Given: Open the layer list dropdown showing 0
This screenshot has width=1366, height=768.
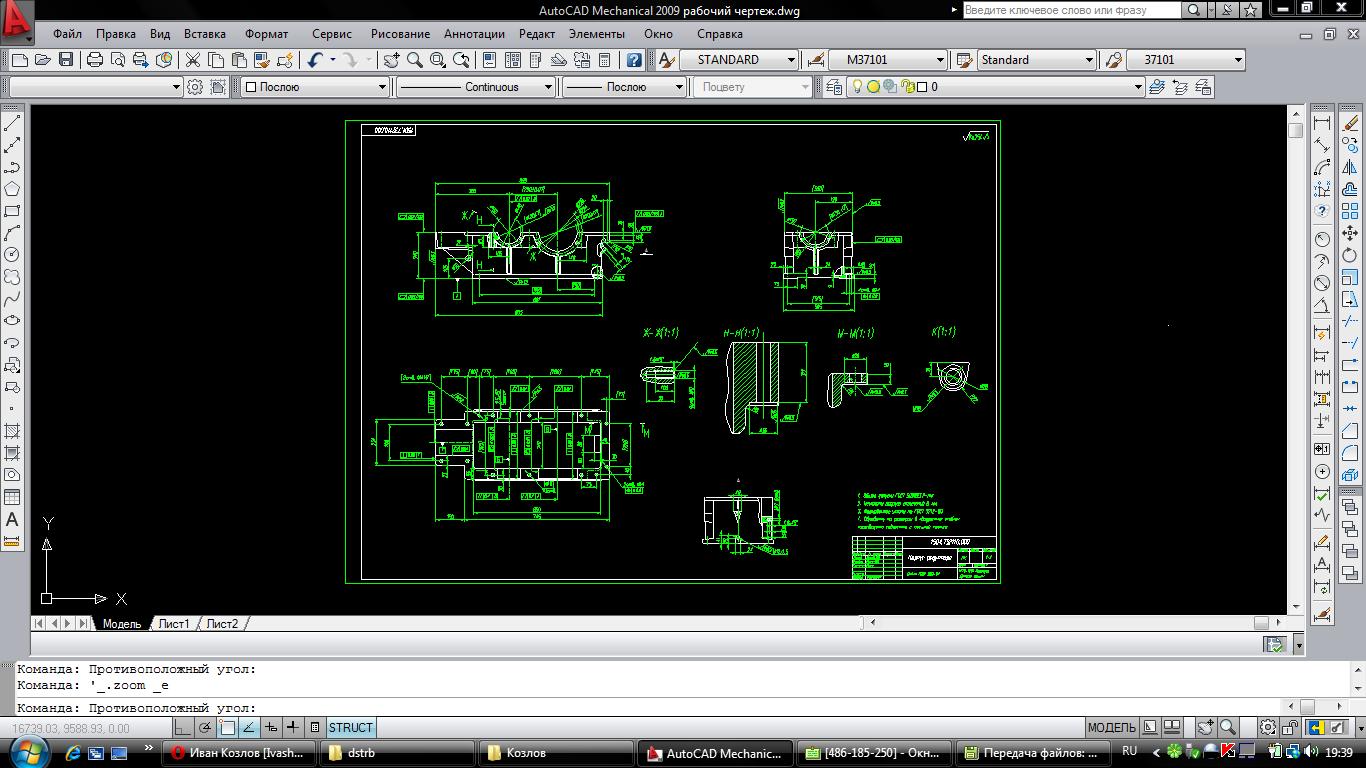Looking at the screenshot, I should click(x=998, y=87).
